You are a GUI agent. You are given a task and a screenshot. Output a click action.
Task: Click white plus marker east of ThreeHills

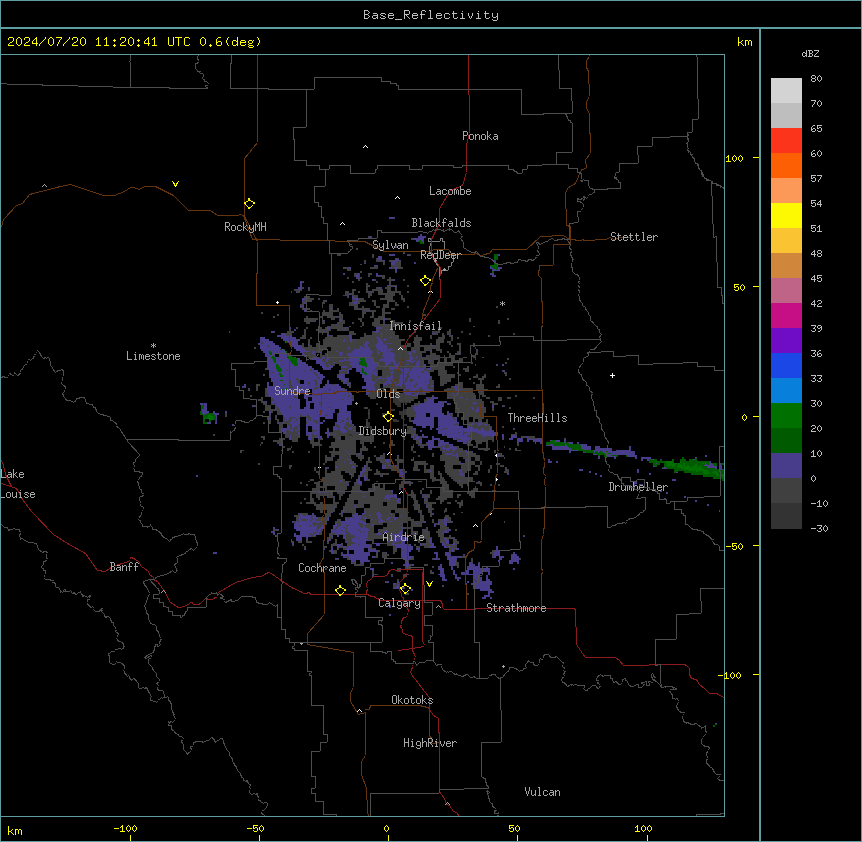(x=612, y=375)
